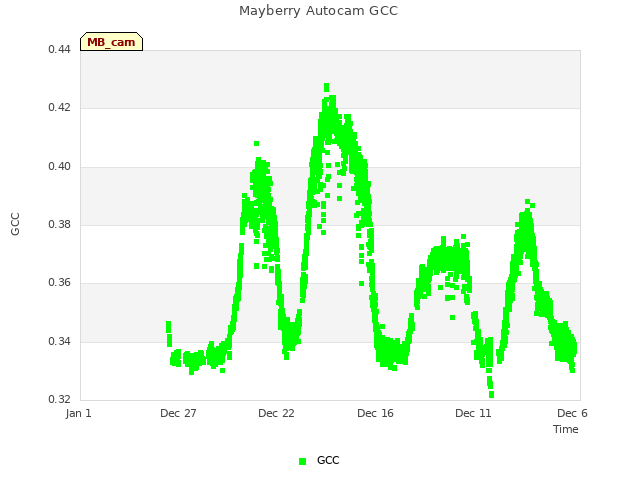Click the 0.32 y-axis value
640x480 pixels.
(59, 399)
